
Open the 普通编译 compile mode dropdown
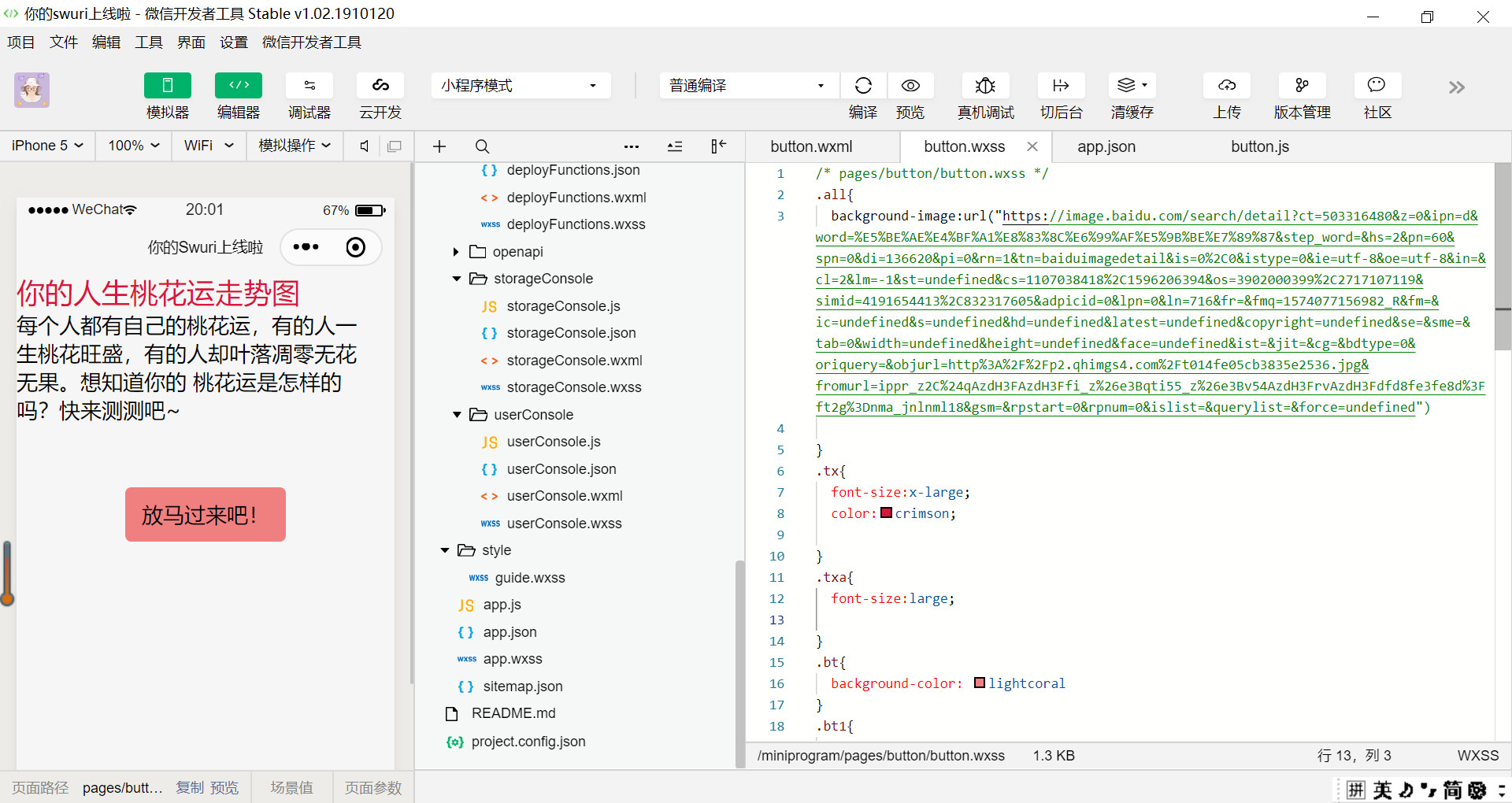pyautogui.click(x=749, y=86)
